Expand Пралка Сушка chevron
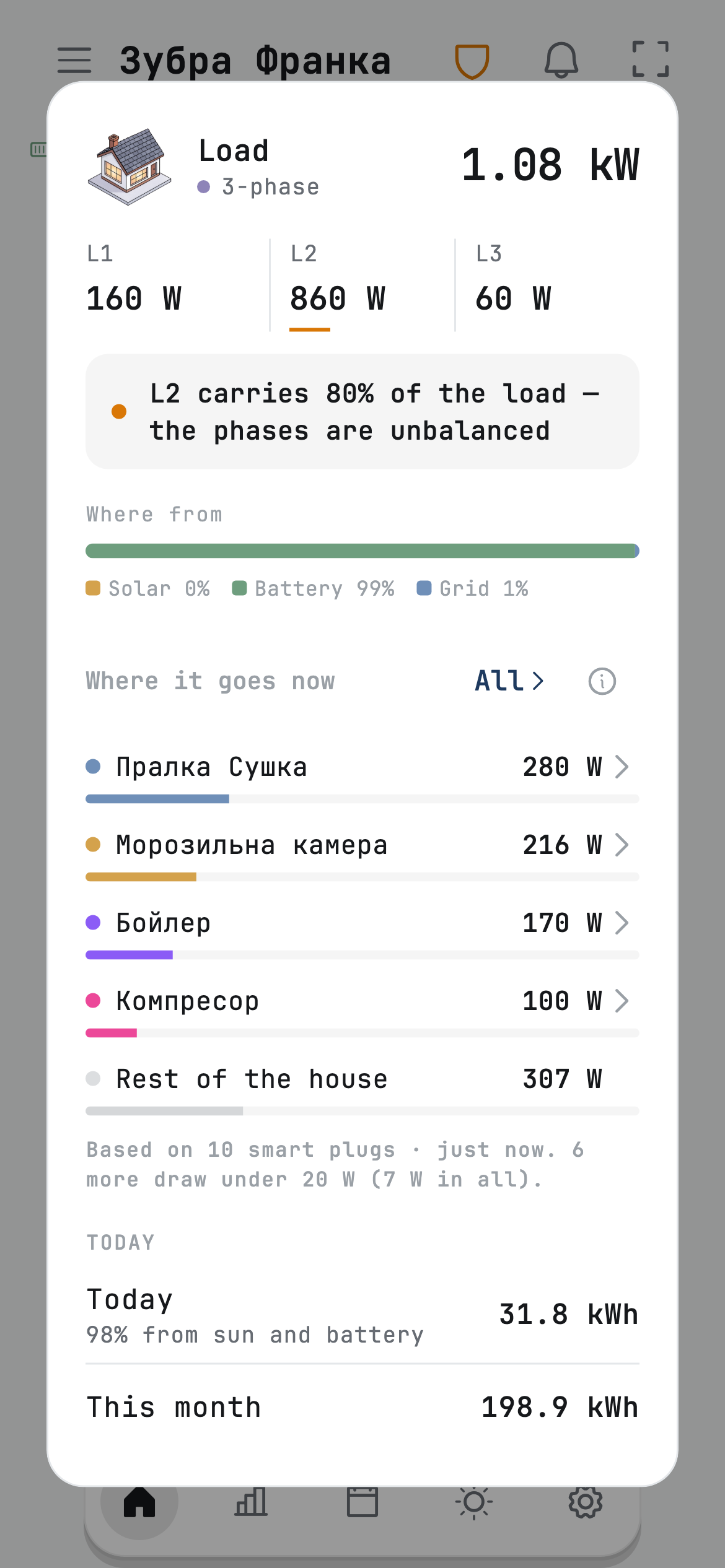725x1568 pixels. coord(622,767)
